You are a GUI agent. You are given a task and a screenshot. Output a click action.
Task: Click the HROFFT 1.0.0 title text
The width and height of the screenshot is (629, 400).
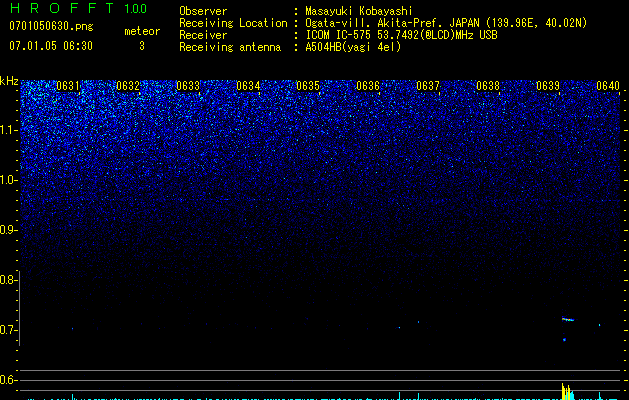click(x=78, y=8)
